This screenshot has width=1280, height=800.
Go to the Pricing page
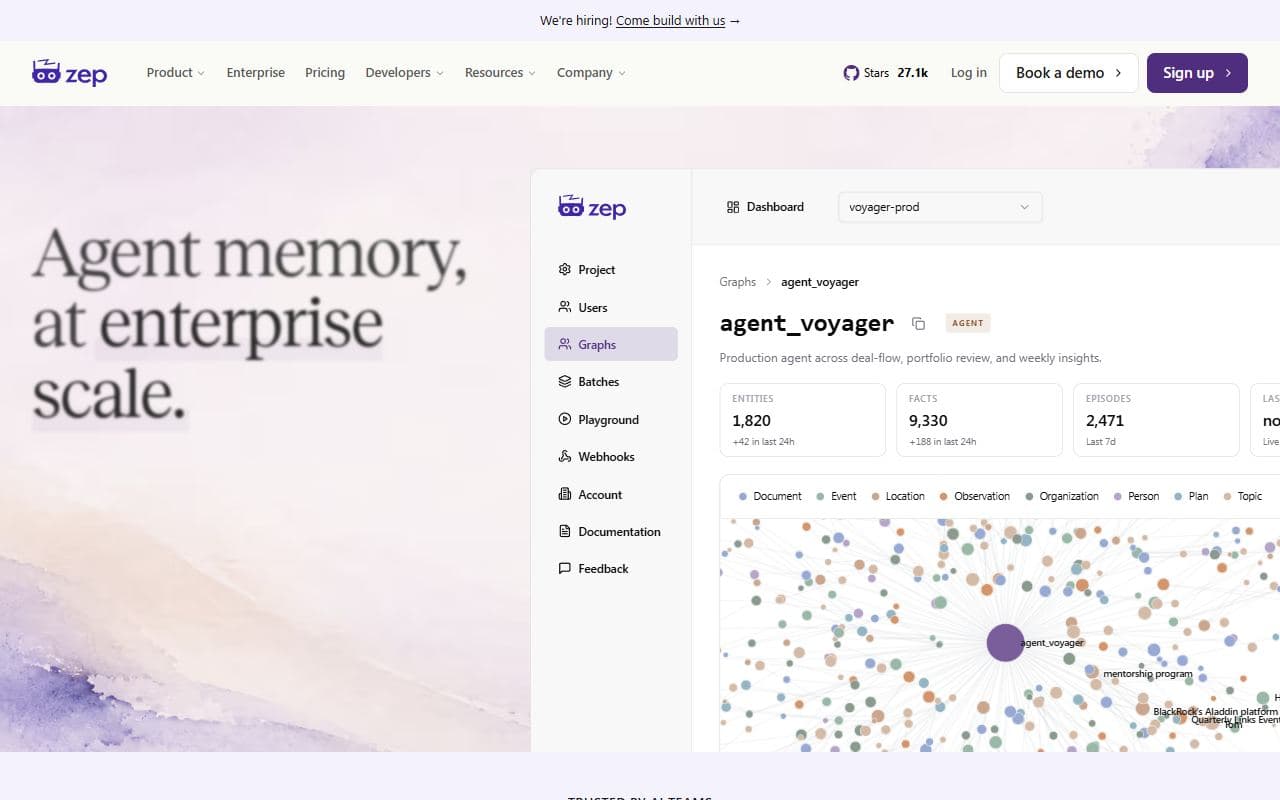pyautogui.click(x=325, y=73)
